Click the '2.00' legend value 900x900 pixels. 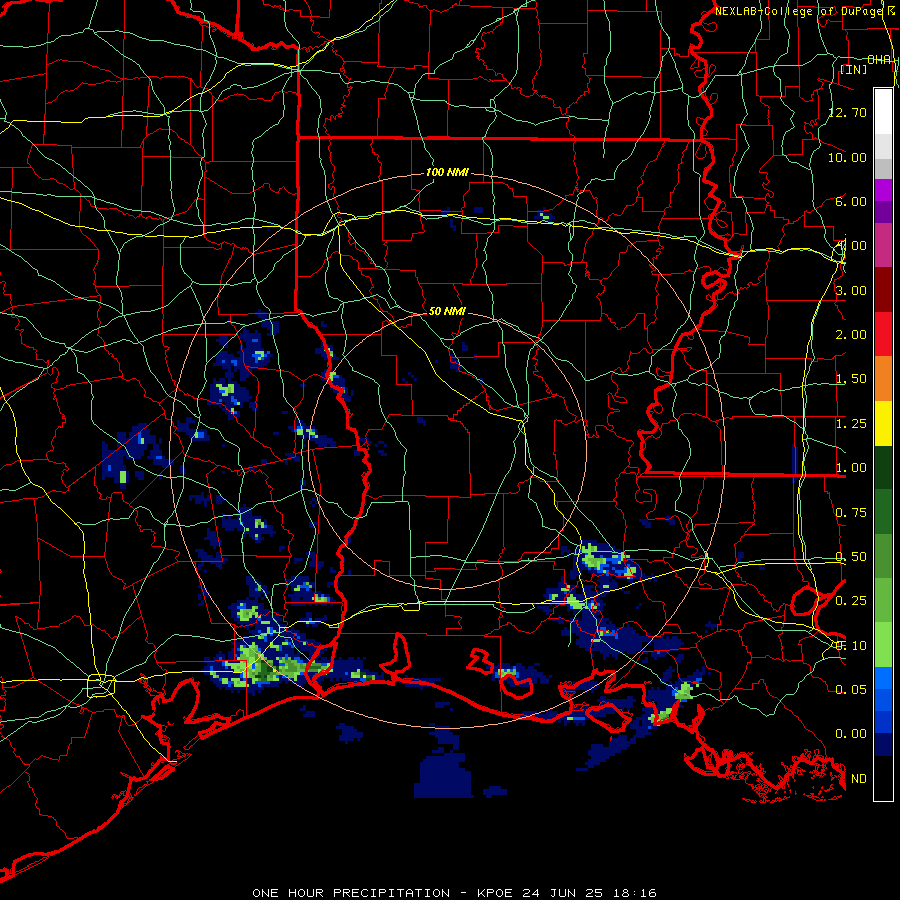point(851,335)
